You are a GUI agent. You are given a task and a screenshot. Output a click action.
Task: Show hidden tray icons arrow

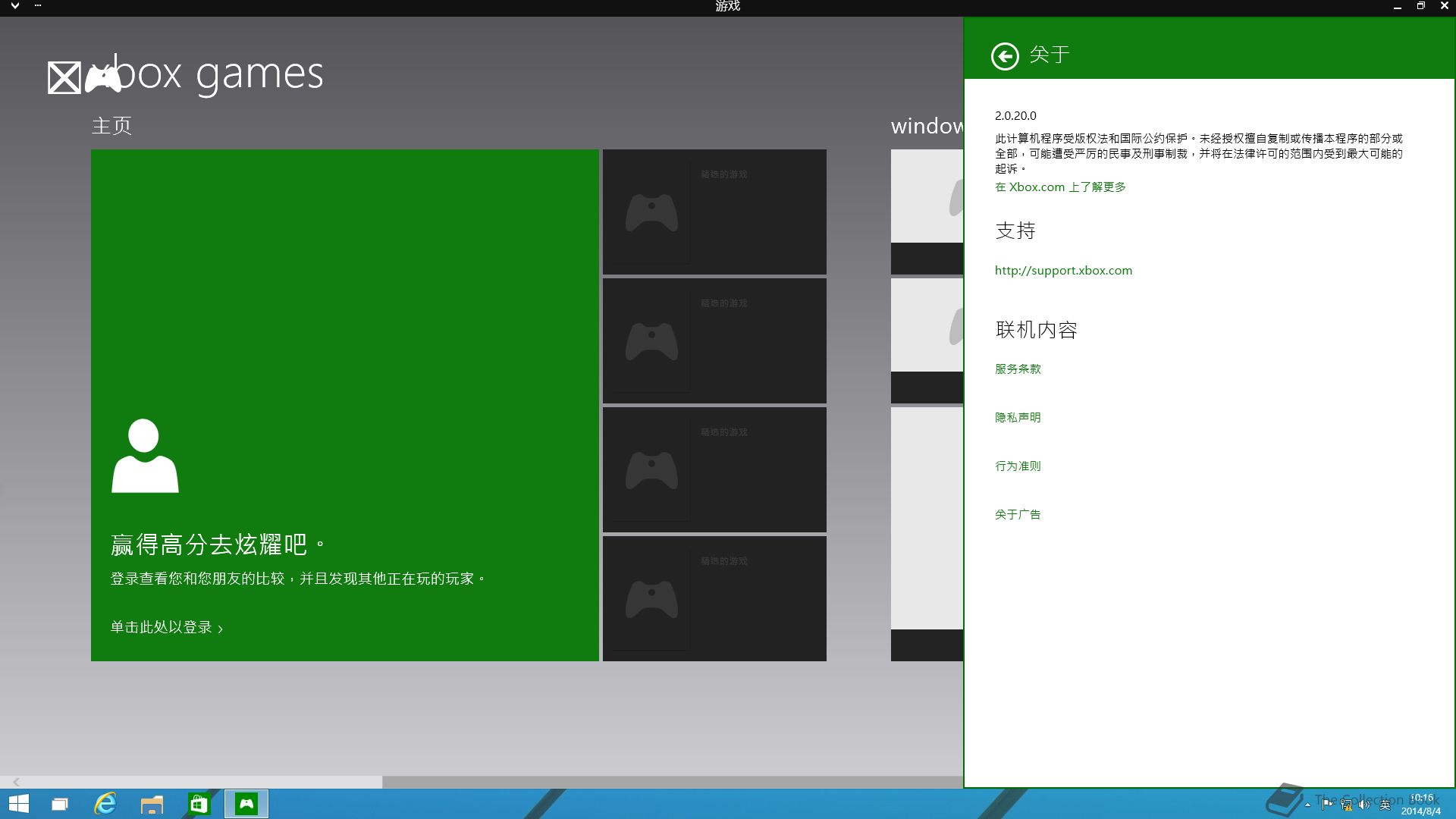1307,805
